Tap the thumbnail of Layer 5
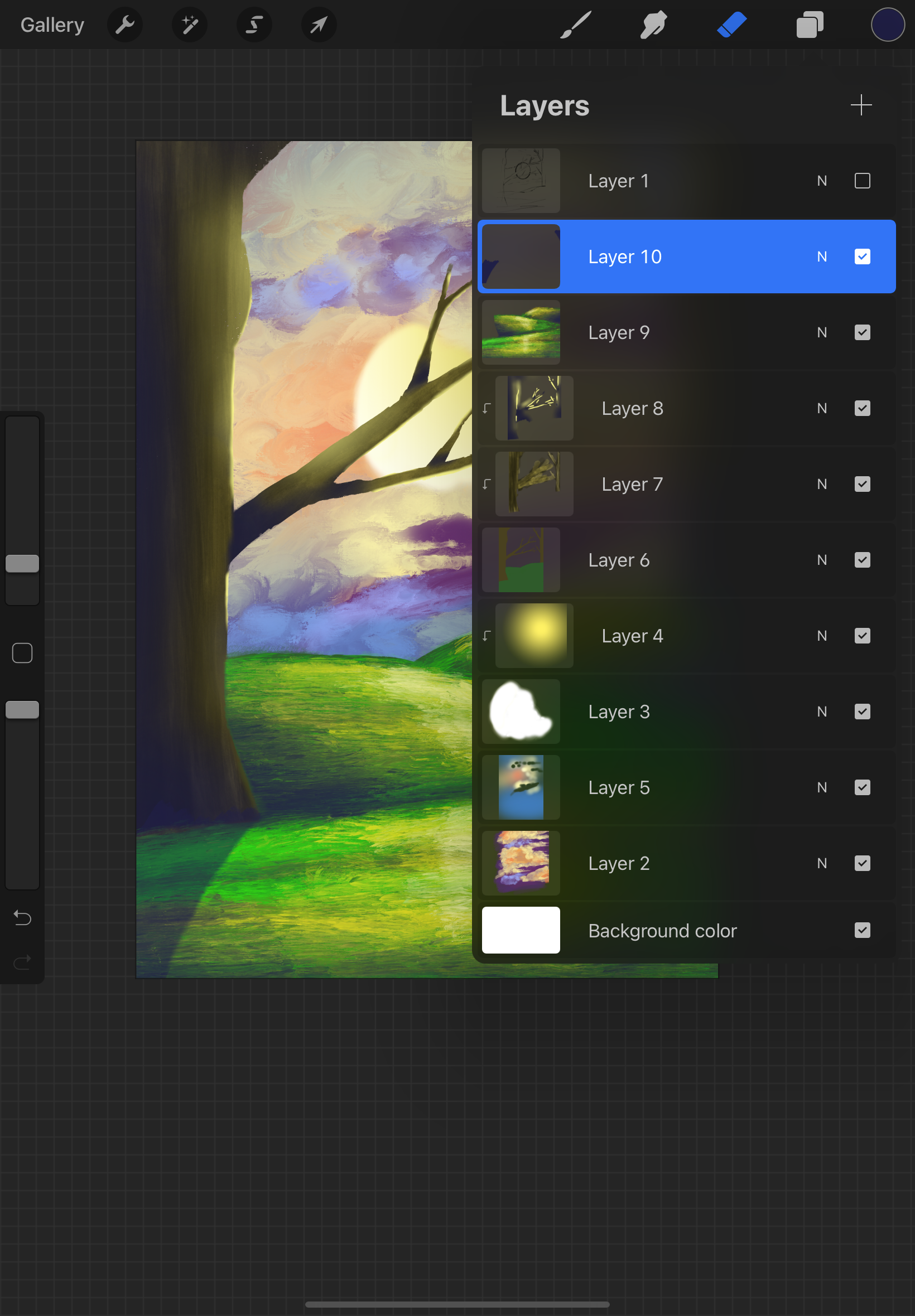This screenshot has width=915, height=1316. [x=521, y=787]
